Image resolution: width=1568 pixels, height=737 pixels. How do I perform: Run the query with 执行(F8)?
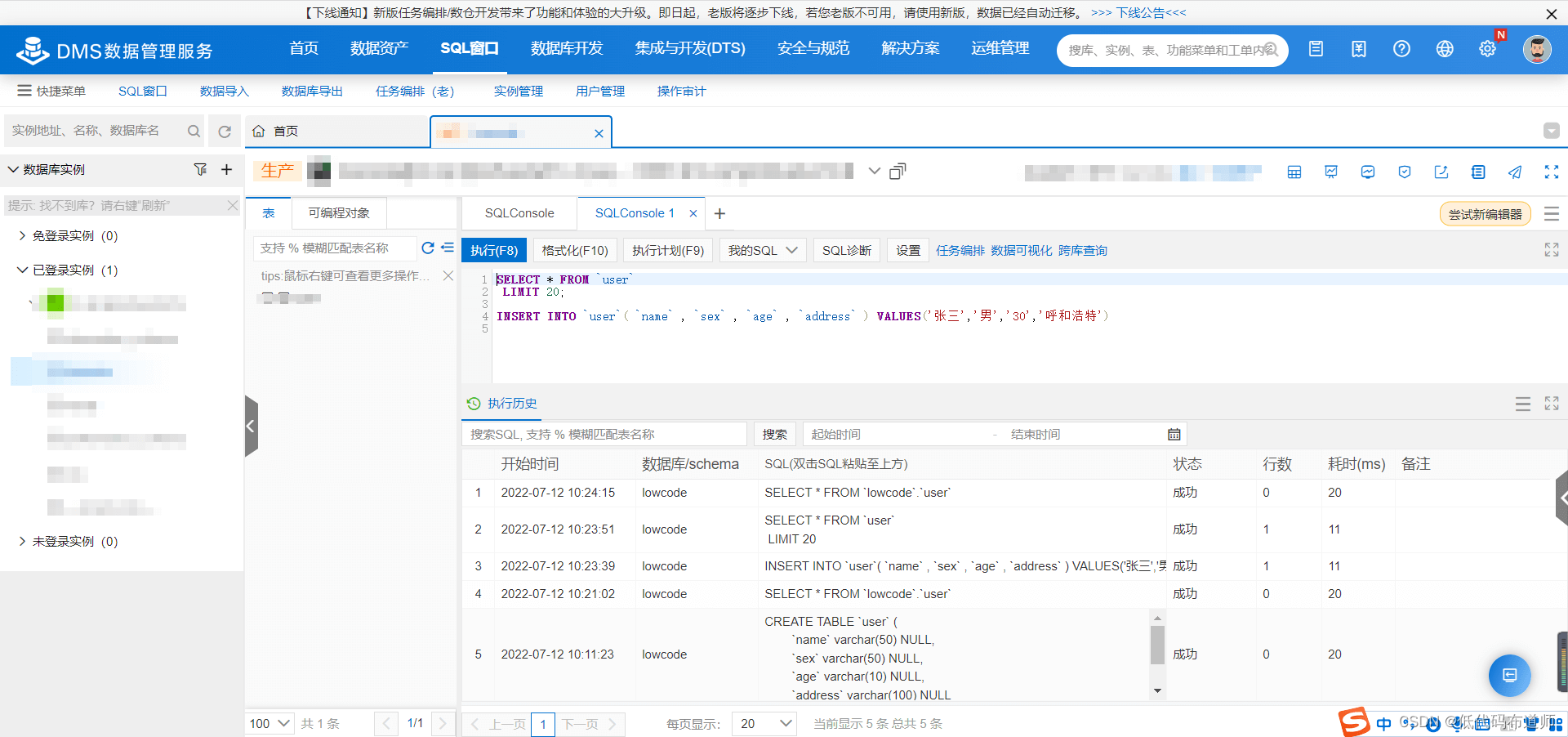(x=494, y=250)
